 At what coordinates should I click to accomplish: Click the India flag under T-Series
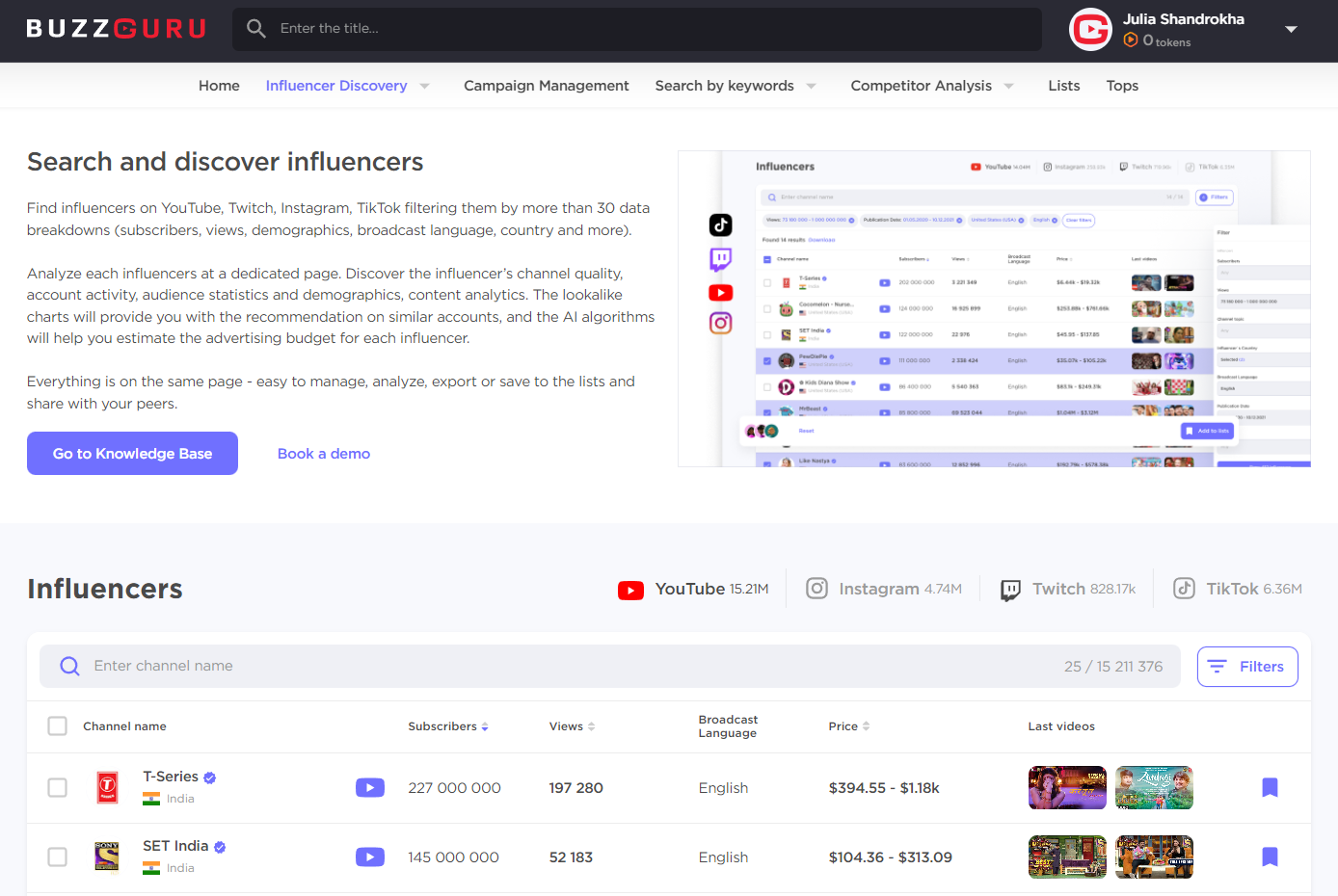click(x=151, y=799)
